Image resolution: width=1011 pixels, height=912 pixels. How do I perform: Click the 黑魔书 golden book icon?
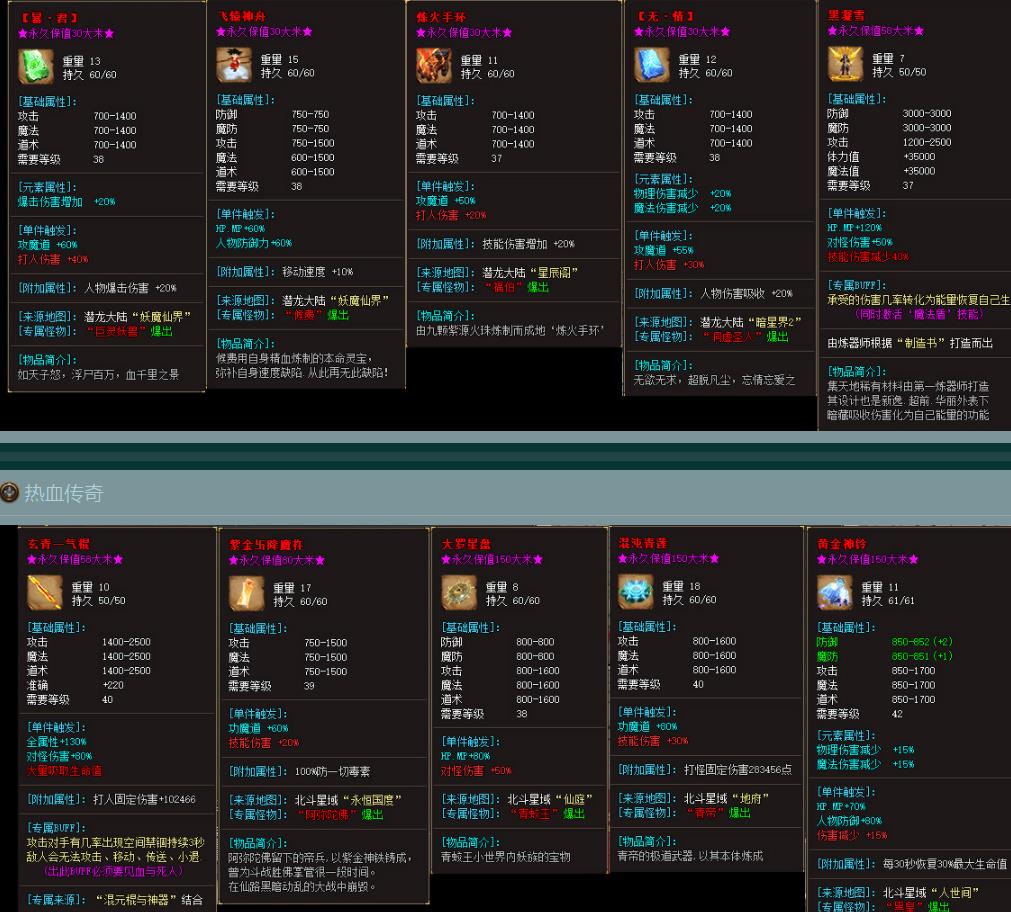845,63
